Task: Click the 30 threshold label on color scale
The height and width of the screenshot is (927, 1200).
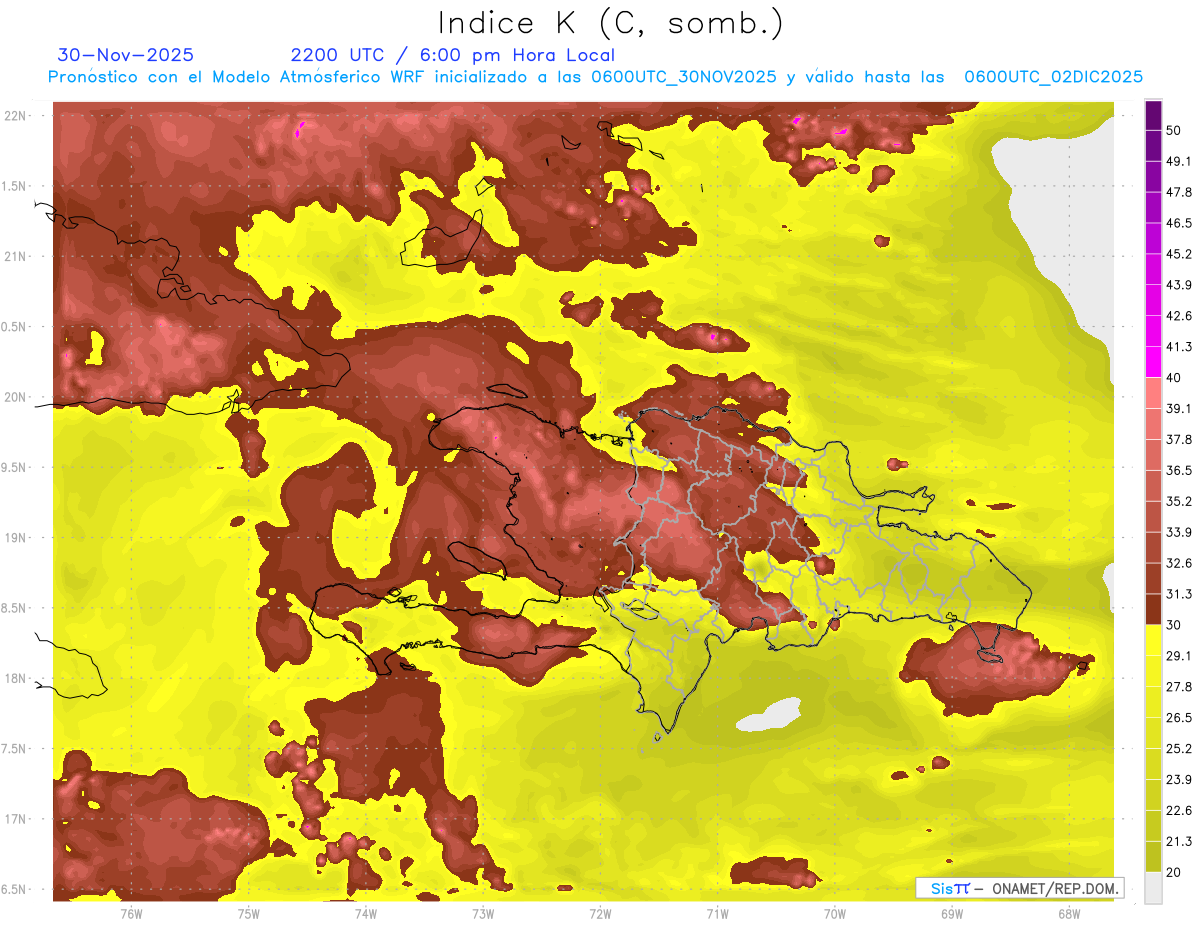Action: 1173,625
